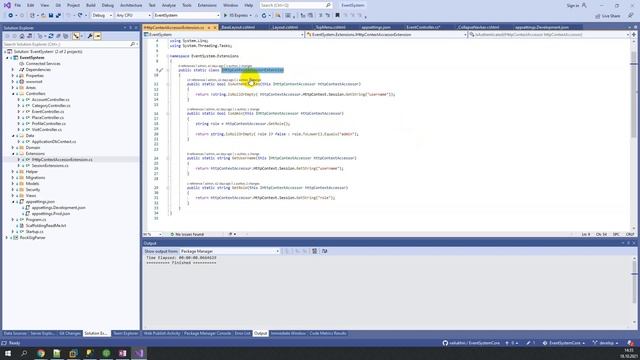Click Clear All output icon
The width and height of the screenshot is (640, 360).
pyautogui.click(x=315, y=251)
